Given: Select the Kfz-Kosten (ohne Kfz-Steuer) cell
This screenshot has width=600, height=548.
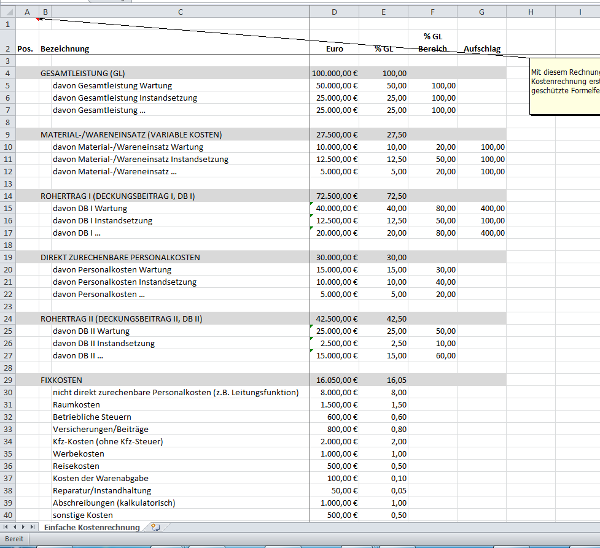Looking at the screenshot, I should pyautogui.click(x=107, y=441).
